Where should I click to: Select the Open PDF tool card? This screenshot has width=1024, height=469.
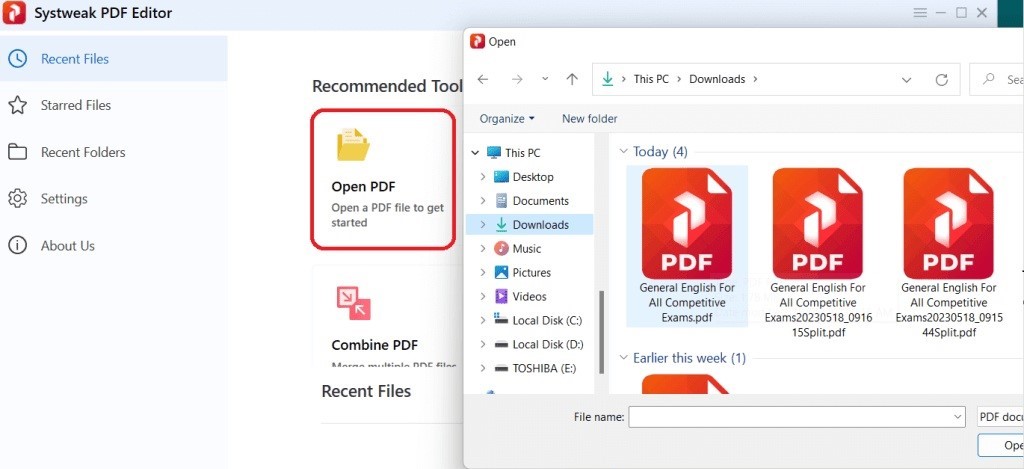(x=383, y=179)
